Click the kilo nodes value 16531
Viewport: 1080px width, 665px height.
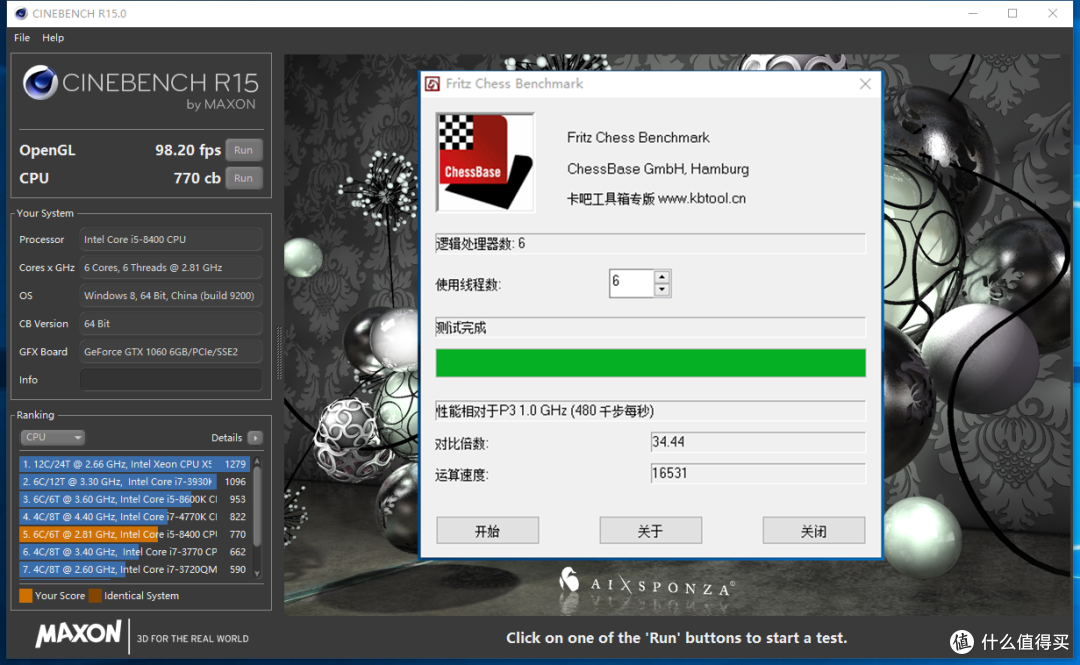tap(758, 473)
